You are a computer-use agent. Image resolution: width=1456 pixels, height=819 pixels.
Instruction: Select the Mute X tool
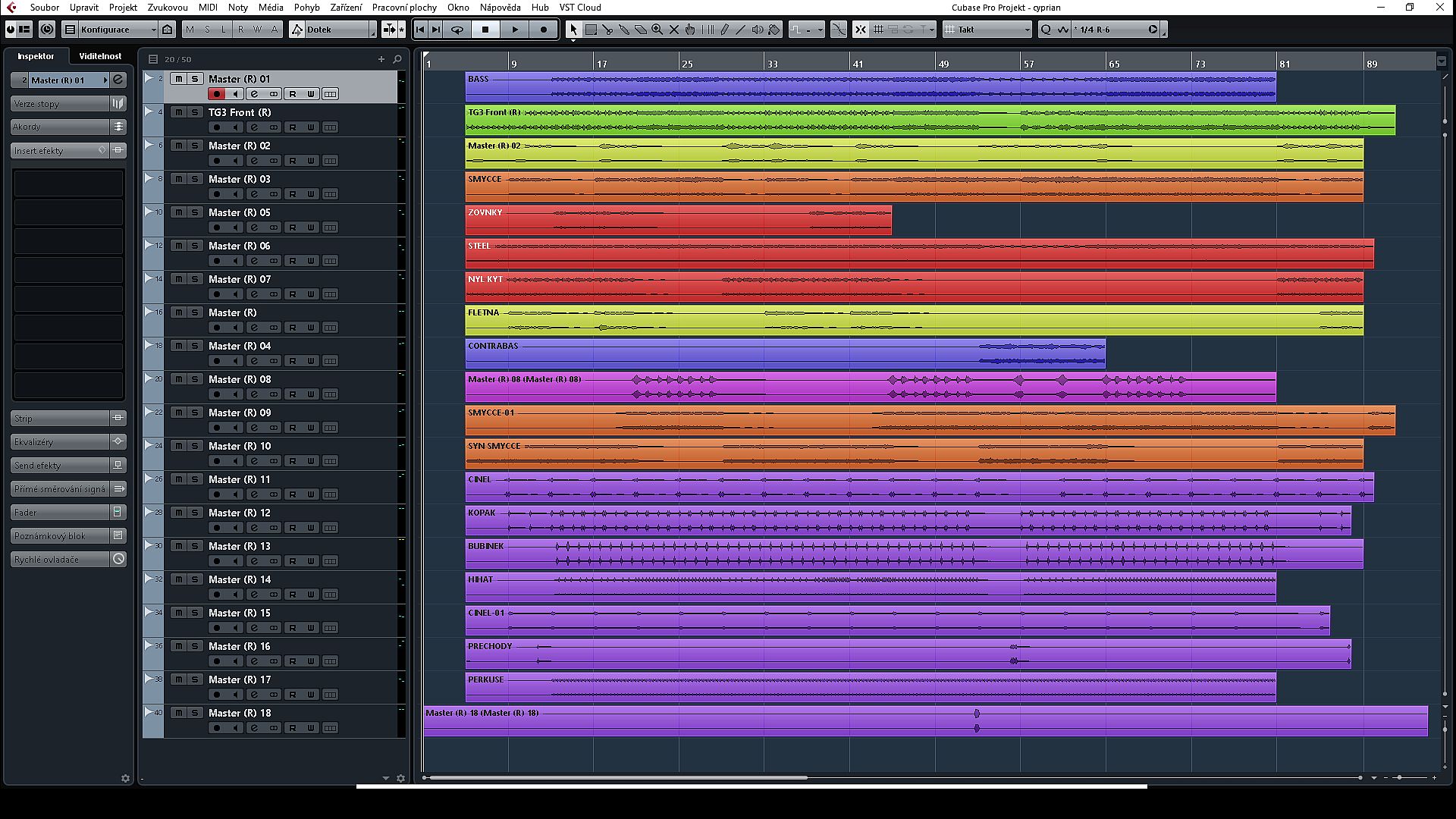coord(674,30)
